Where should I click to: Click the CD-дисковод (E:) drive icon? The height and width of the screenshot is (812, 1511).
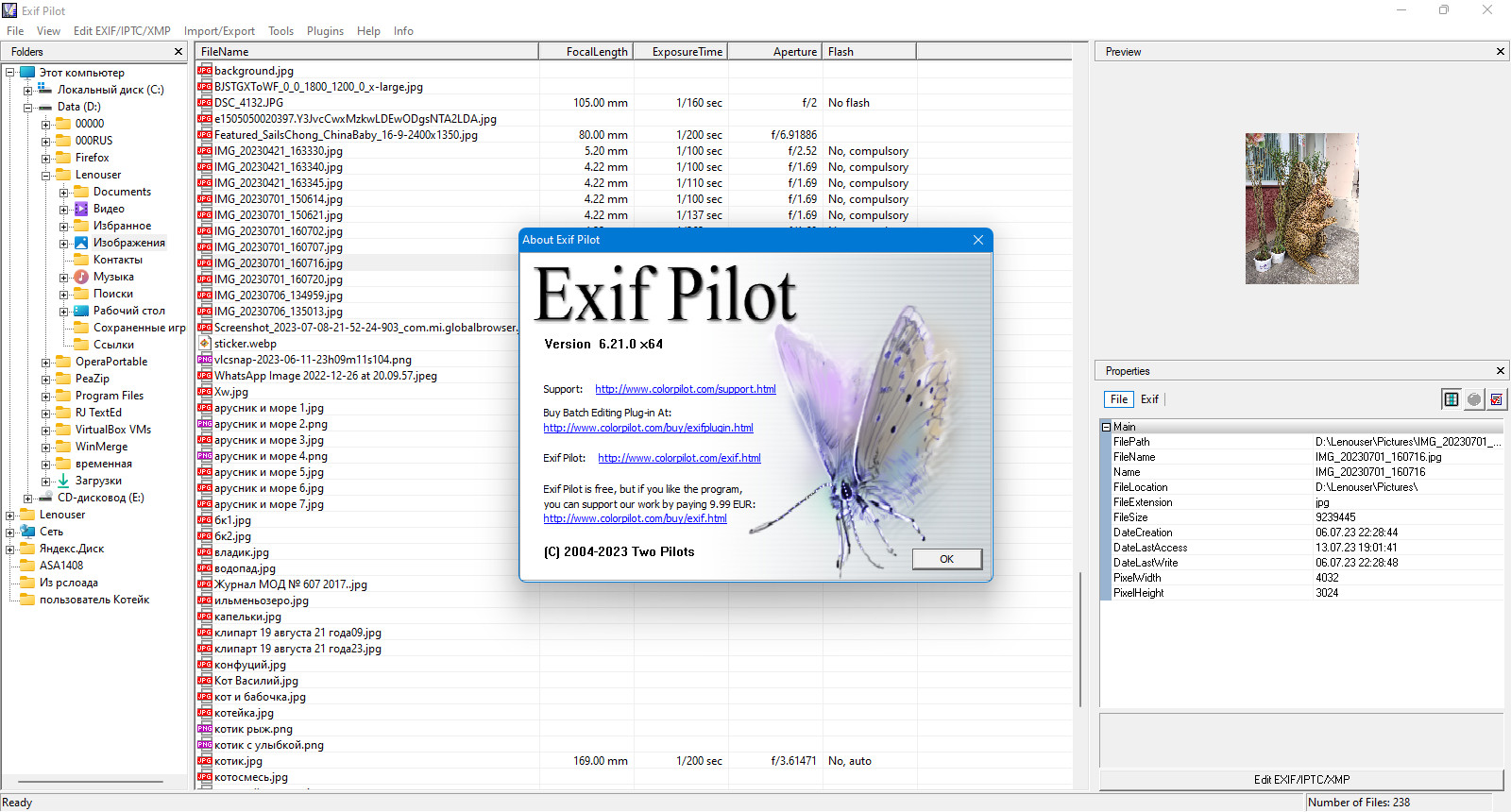click(45, 498)
